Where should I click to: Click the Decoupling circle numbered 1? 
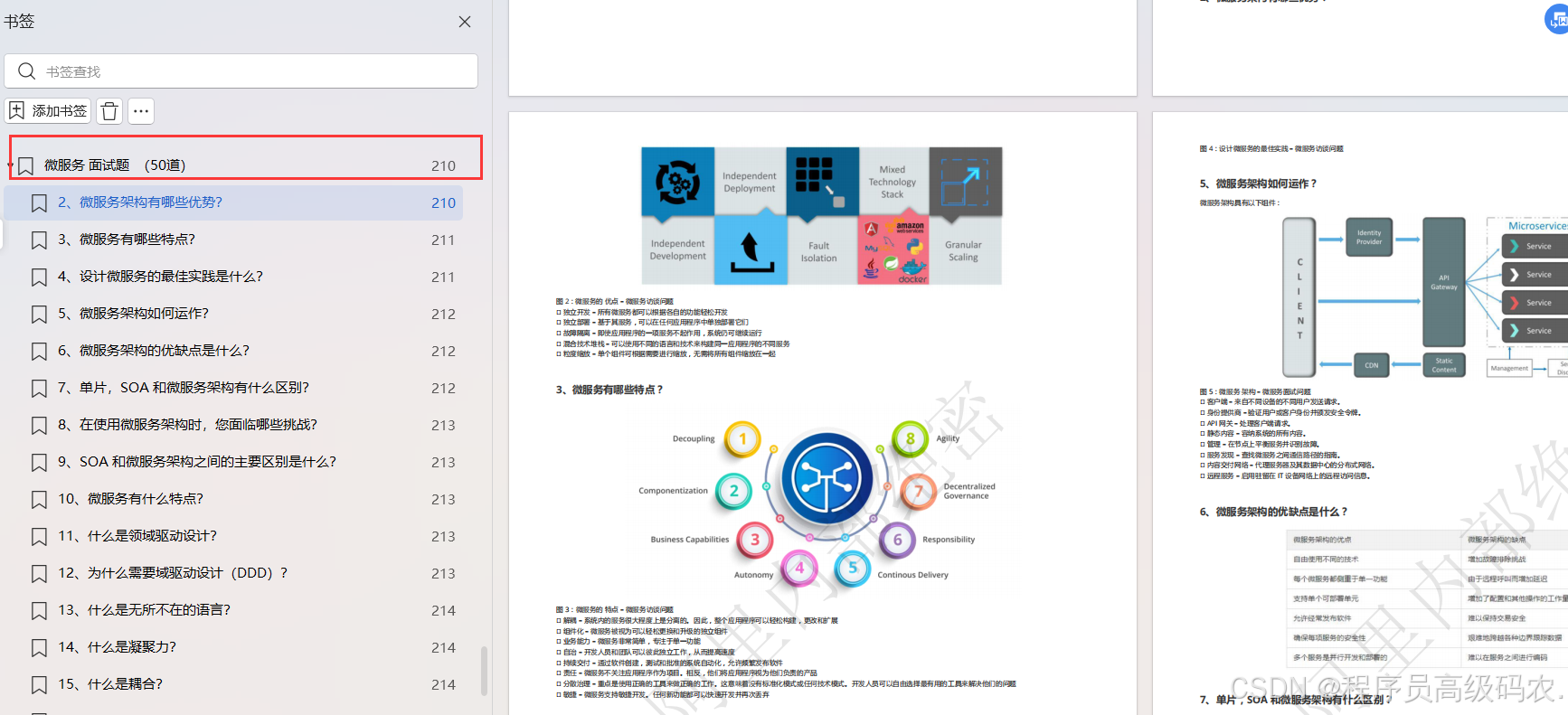tap(742, 439)
